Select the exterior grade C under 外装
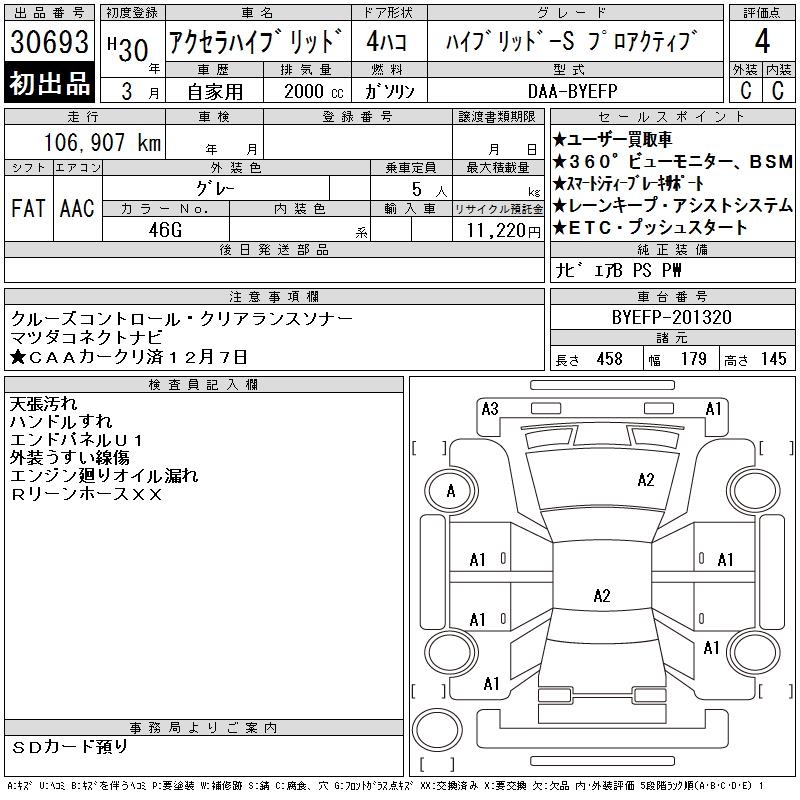 (x=745, y=91)
